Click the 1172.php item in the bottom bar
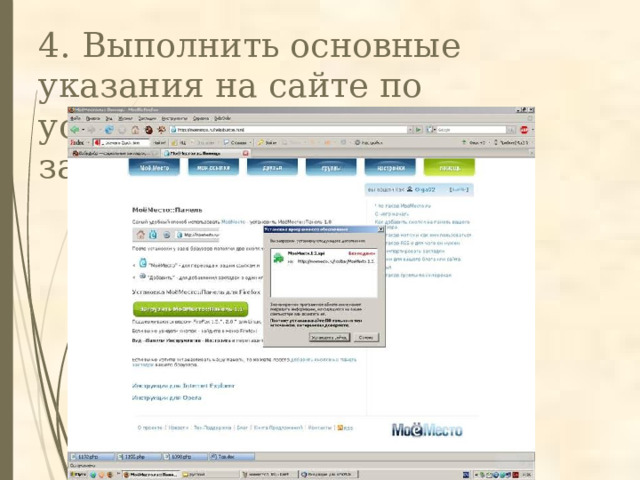 tap(92, 457)
